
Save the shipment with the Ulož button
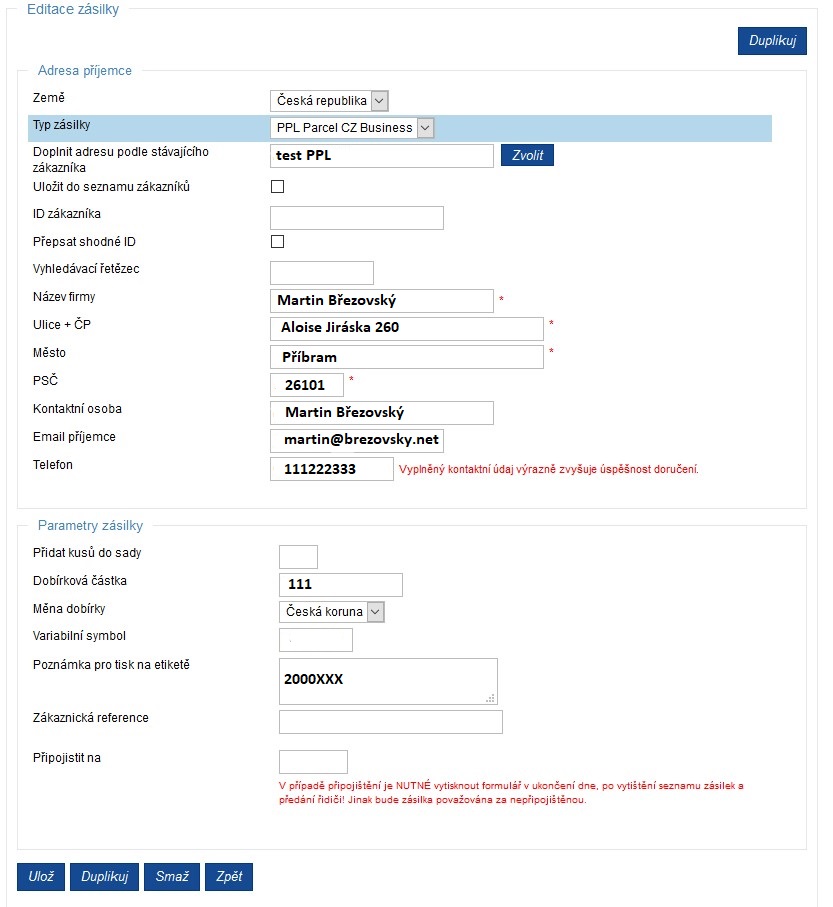click(40, 876)
